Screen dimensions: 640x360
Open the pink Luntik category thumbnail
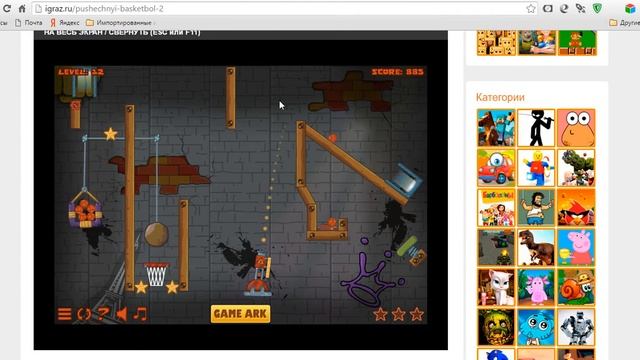pos(536,287)
